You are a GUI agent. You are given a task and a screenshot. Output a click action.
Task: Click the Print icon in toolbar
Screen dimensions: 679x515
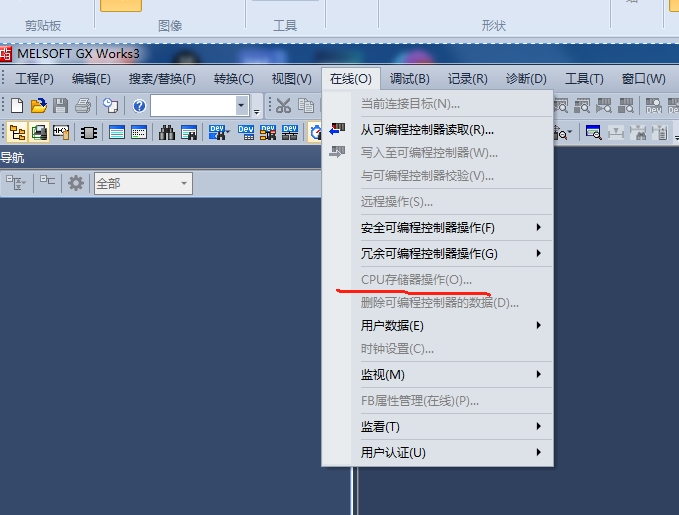82,105
